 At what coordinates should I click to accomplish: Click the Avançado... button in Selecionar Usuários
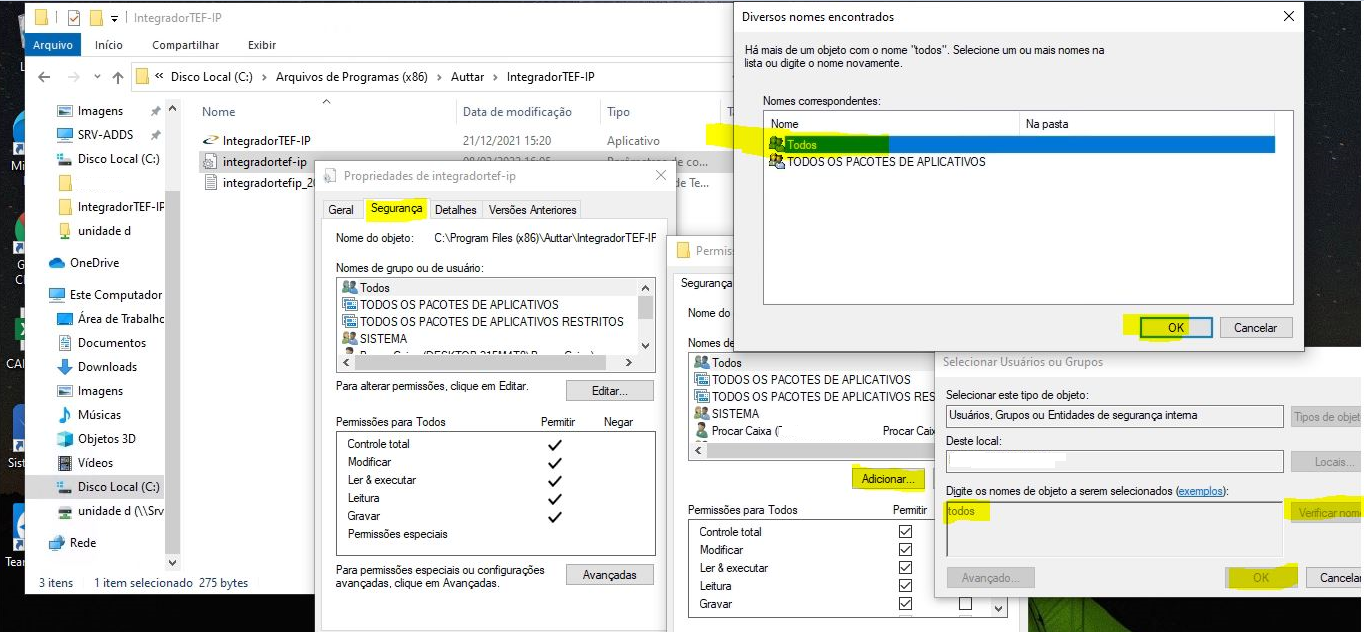990,578
